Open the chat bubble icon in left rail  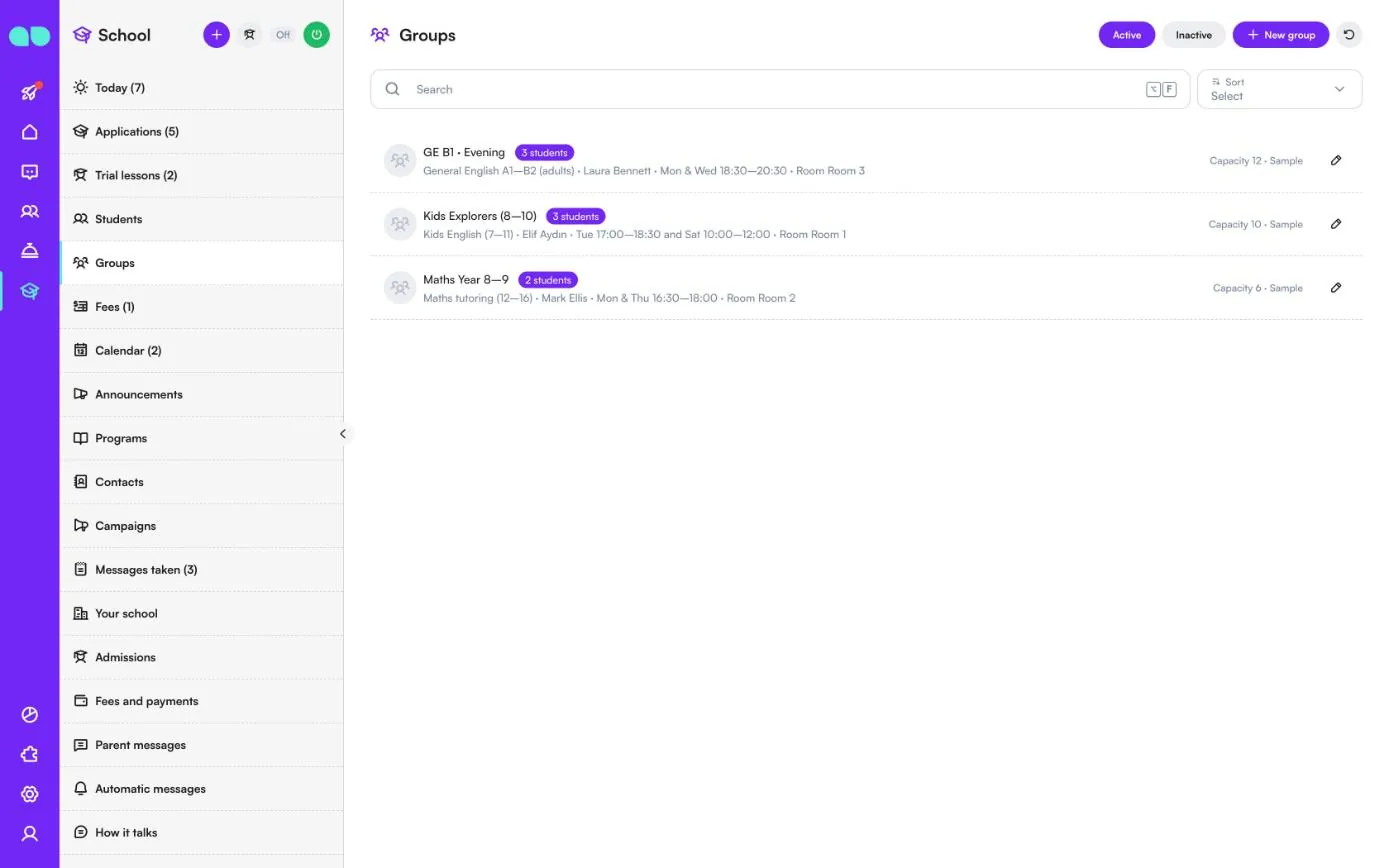[30, 172]
